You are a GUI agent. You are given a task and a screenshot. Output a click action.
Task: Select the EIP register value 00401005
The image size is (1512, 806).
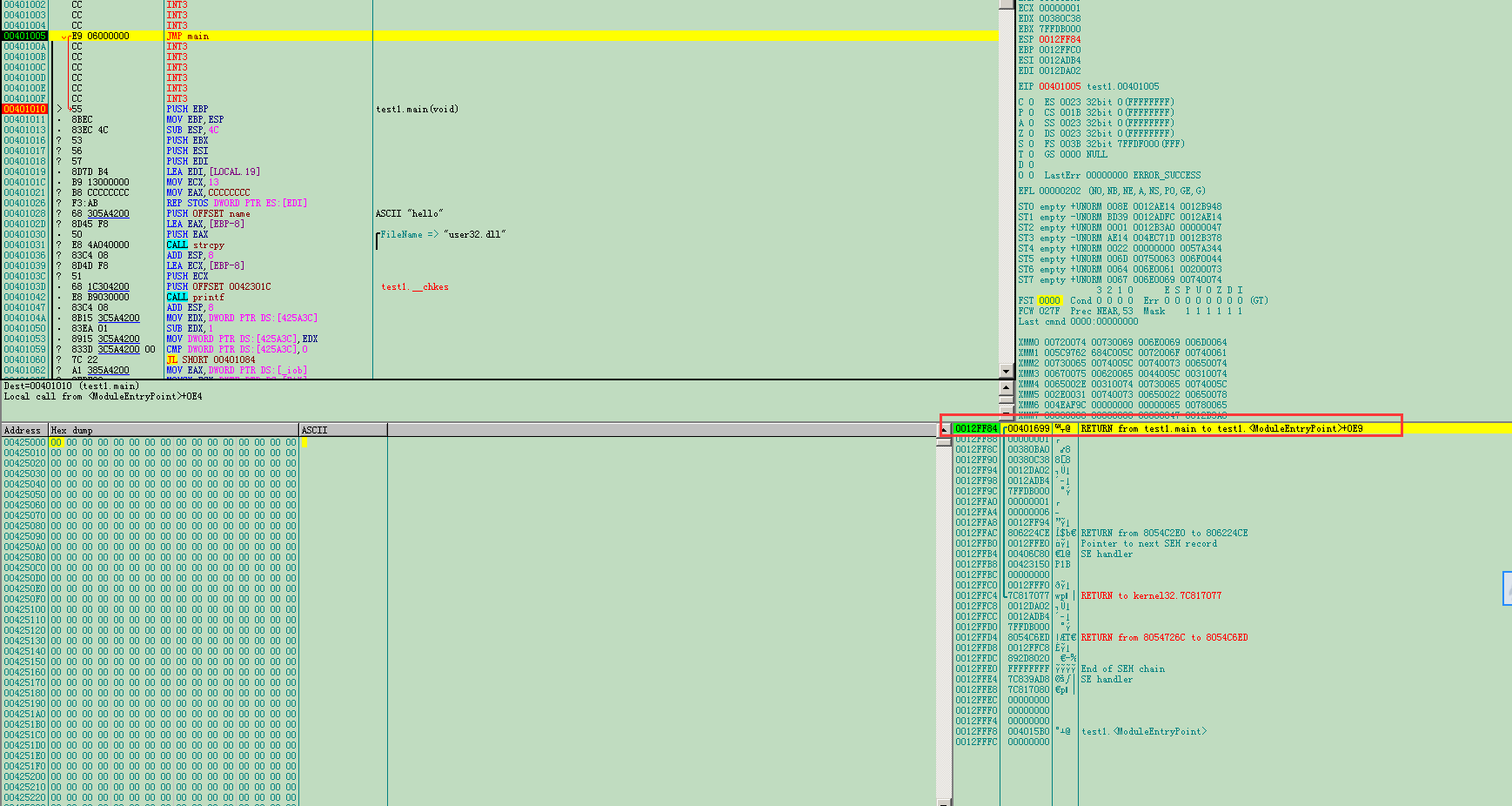(1060, 87)
